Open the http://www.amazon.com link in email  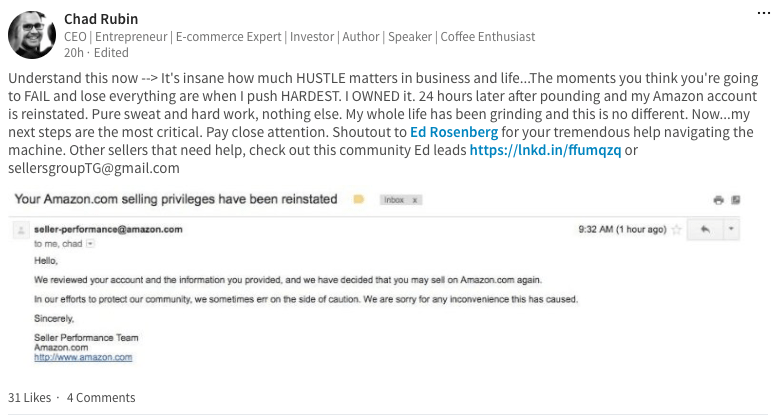pos(83,357)
